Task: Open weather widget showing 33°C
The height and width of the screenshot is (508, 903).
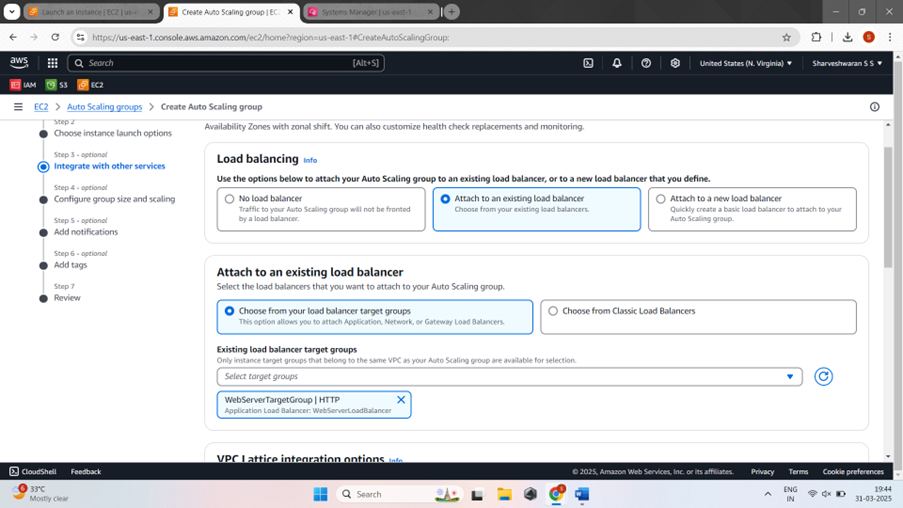Action: tap(40, 494)
